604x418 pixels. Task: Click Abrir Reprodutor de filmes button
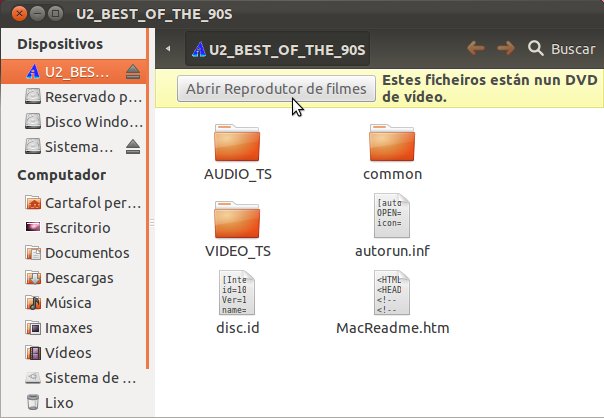tap(276, 89)
